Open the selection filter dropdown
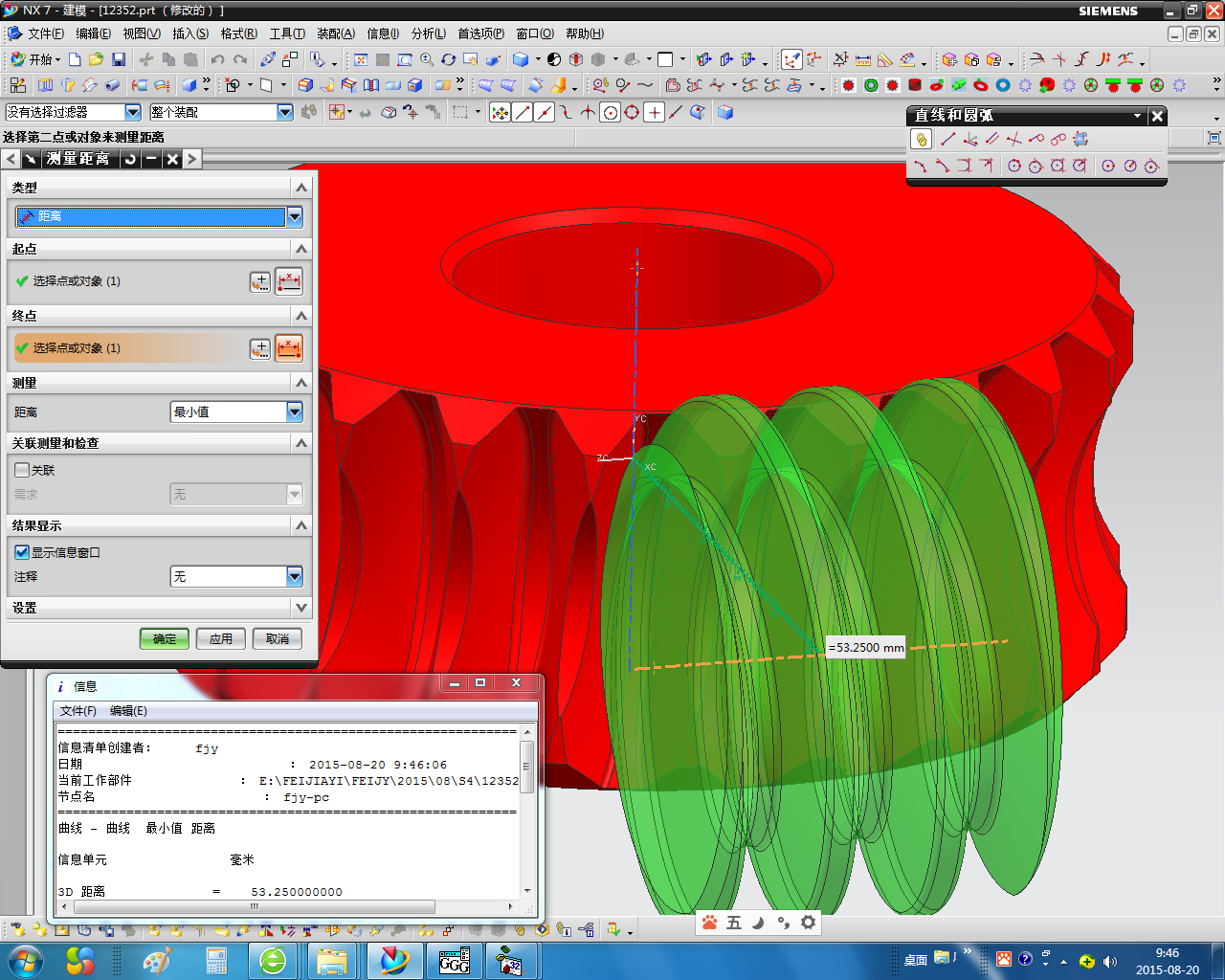 133,112
